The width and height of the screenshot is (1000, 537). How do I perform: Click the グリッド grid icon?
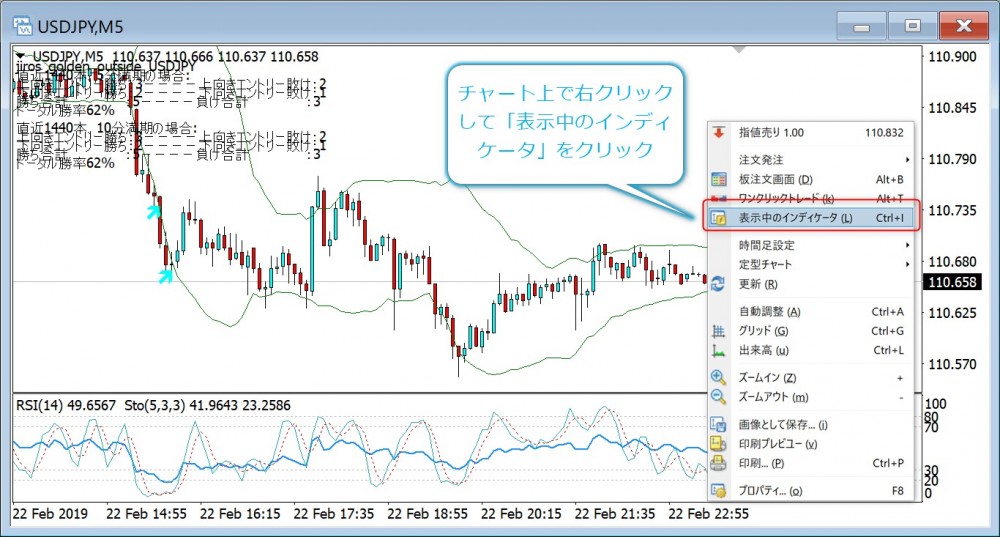tap(717, 331)
